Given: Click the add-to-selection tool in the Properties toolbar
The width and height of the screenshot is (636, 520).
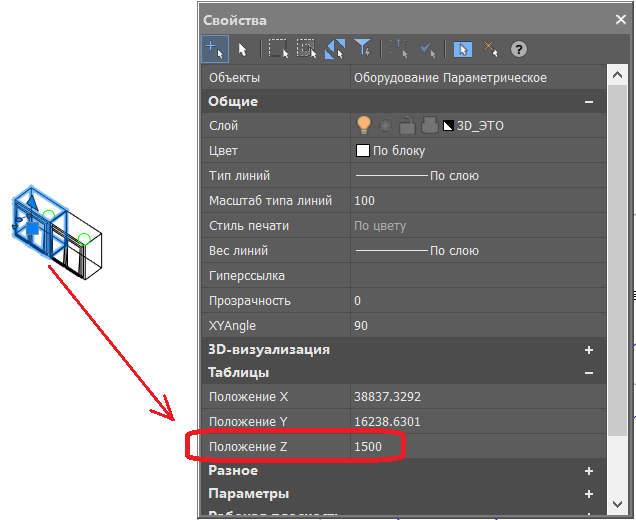Looking at the screenshot, I should coord(214,49).
